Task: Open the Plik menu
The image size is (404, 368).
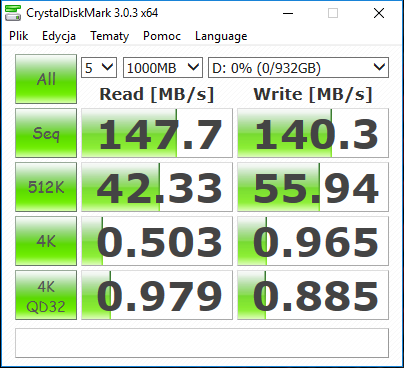Action: pos(19,36)
